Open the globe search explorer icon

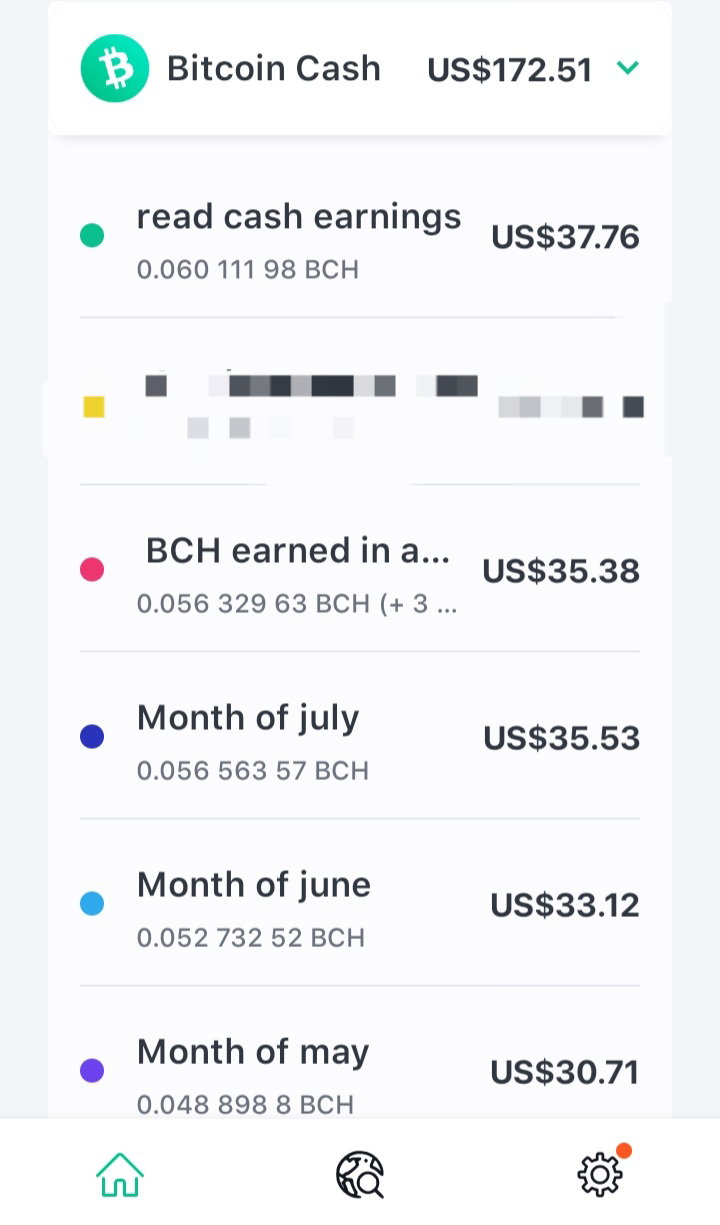360,1174
